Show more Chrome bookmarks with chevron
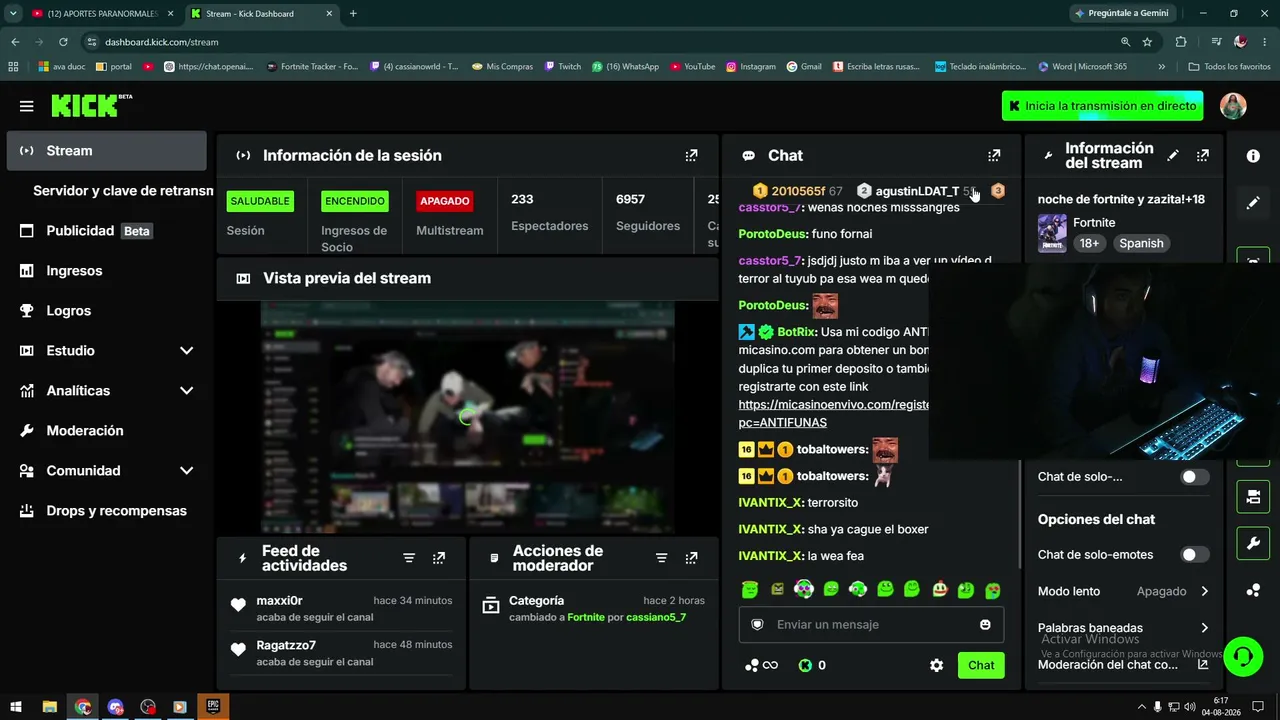Viewport: 1280px width, 720px height. point(1161,67)
